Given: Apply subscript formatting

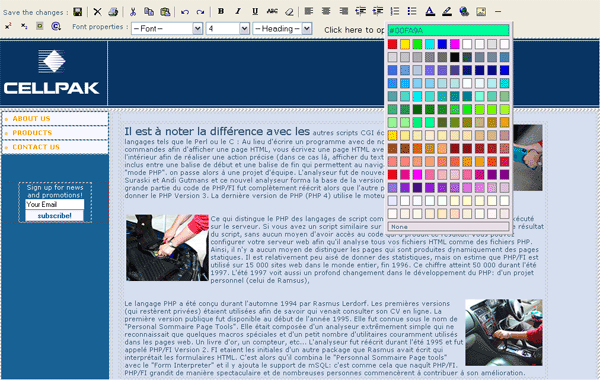Looking at the screenshot, I should (x=24, y=26).
